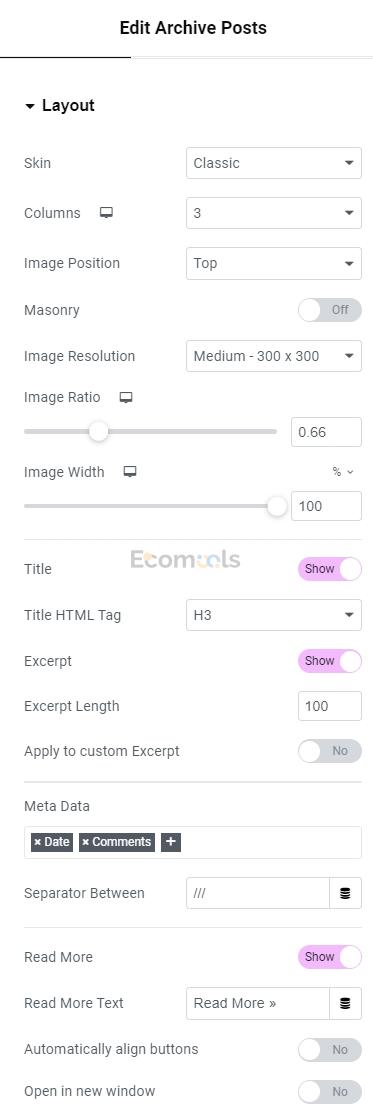Open the Skin dropdown

pyautogui.click(x=274, y=163)
